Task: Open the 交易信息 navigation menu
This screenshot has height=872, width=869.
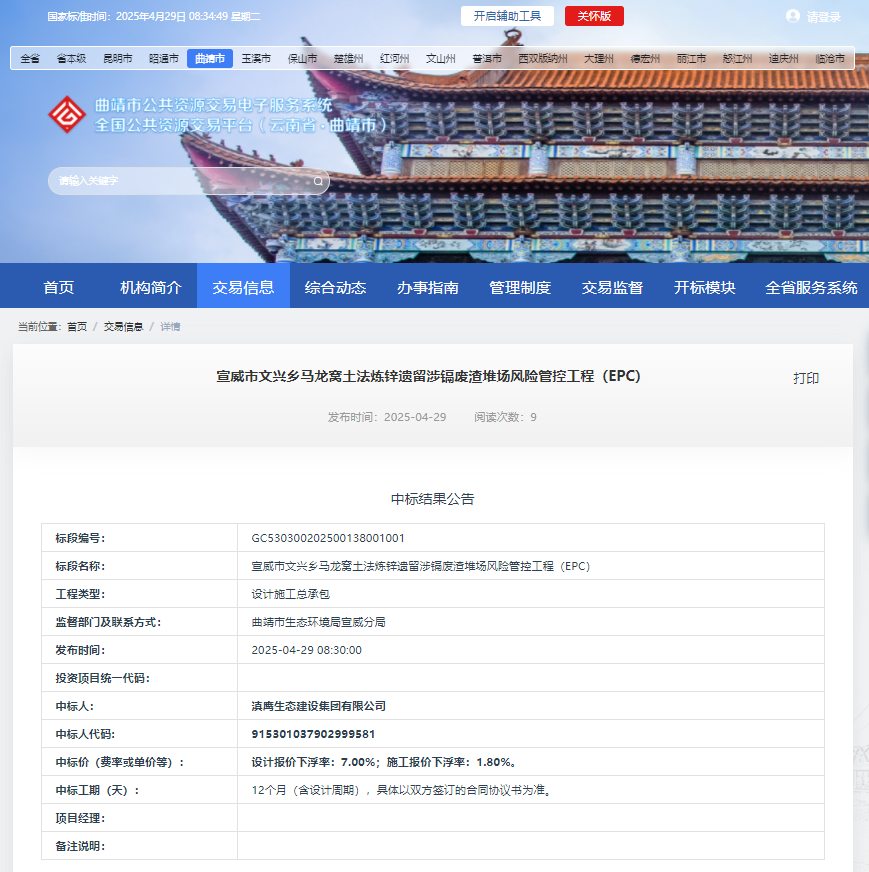Action: [x=243, y=285]
